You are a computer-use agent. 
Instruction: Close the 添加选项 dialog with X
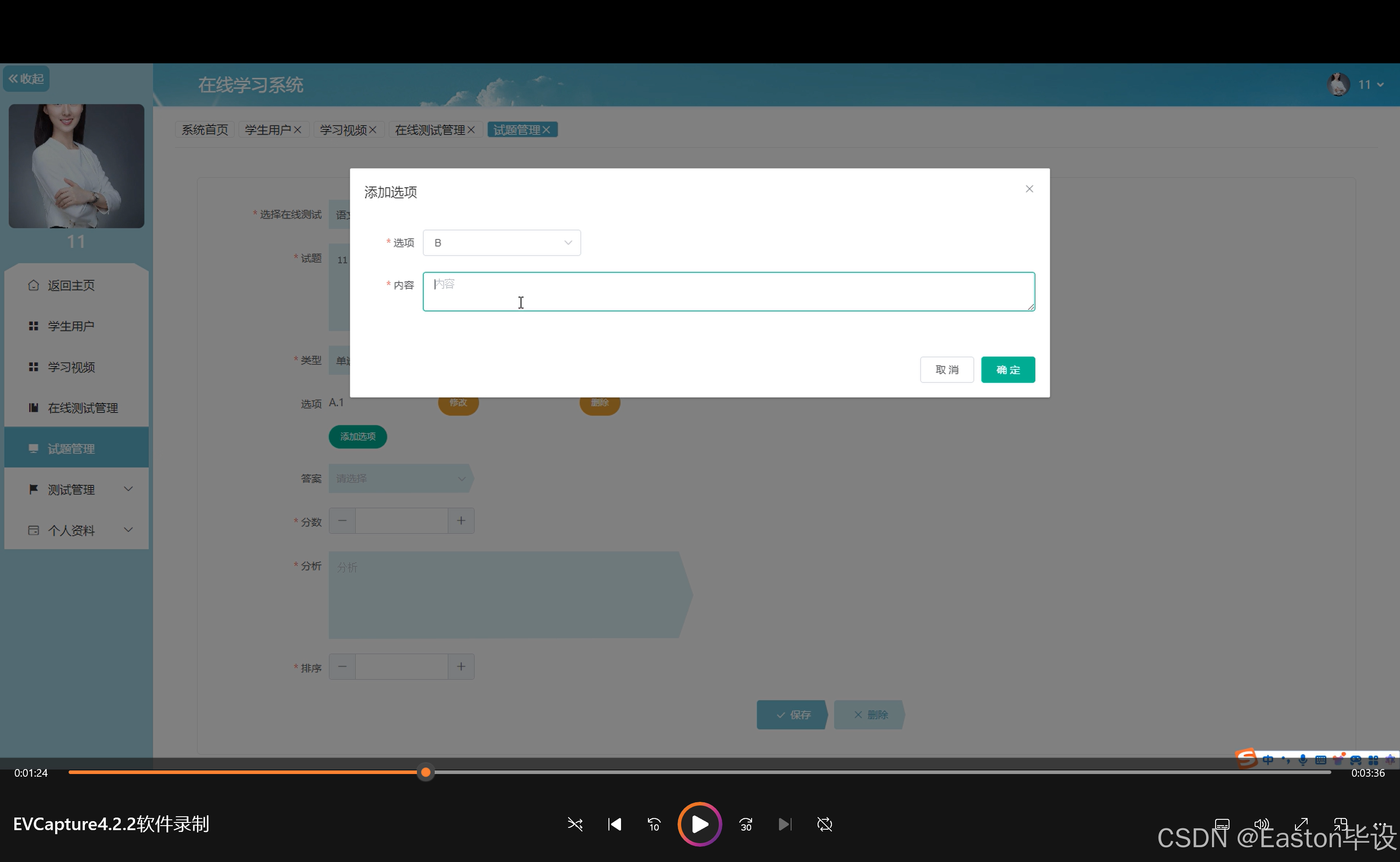coord(1029,189)
